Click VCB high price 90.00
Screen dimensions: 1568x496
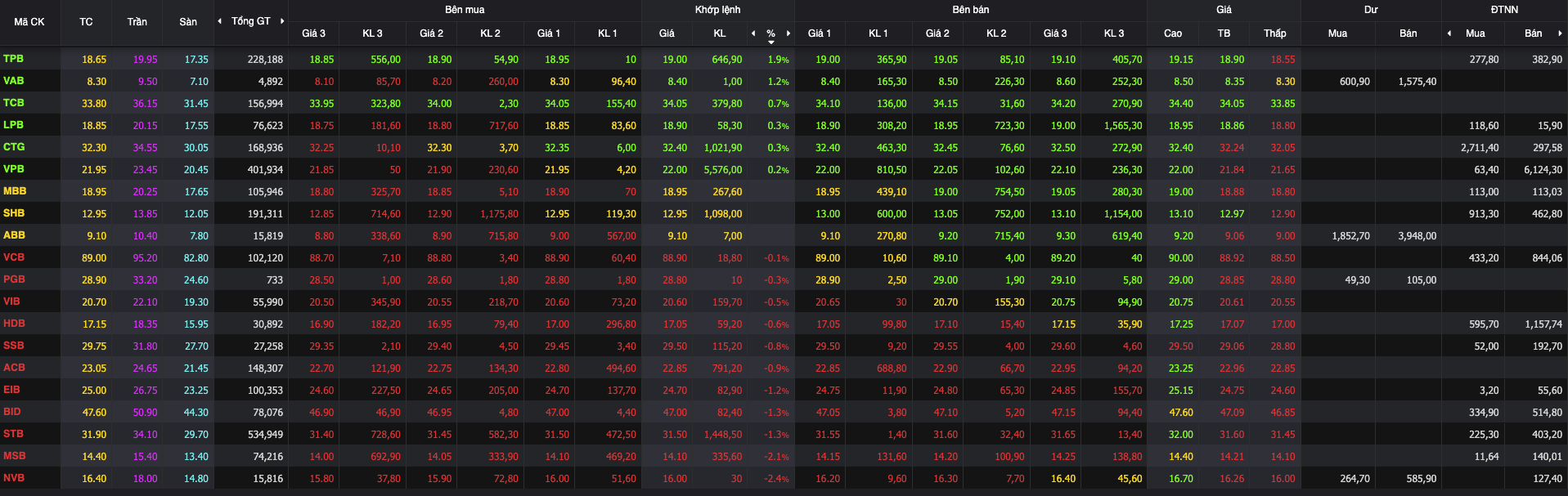[x=1181, y=258]
